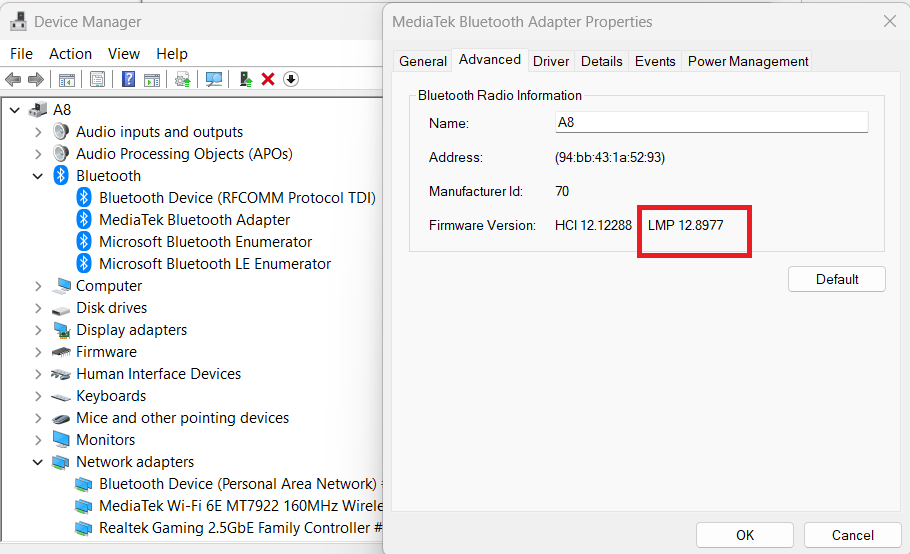Click the Disable device down-arrow icon
910x554 pixels.
(x=291, y=80)
